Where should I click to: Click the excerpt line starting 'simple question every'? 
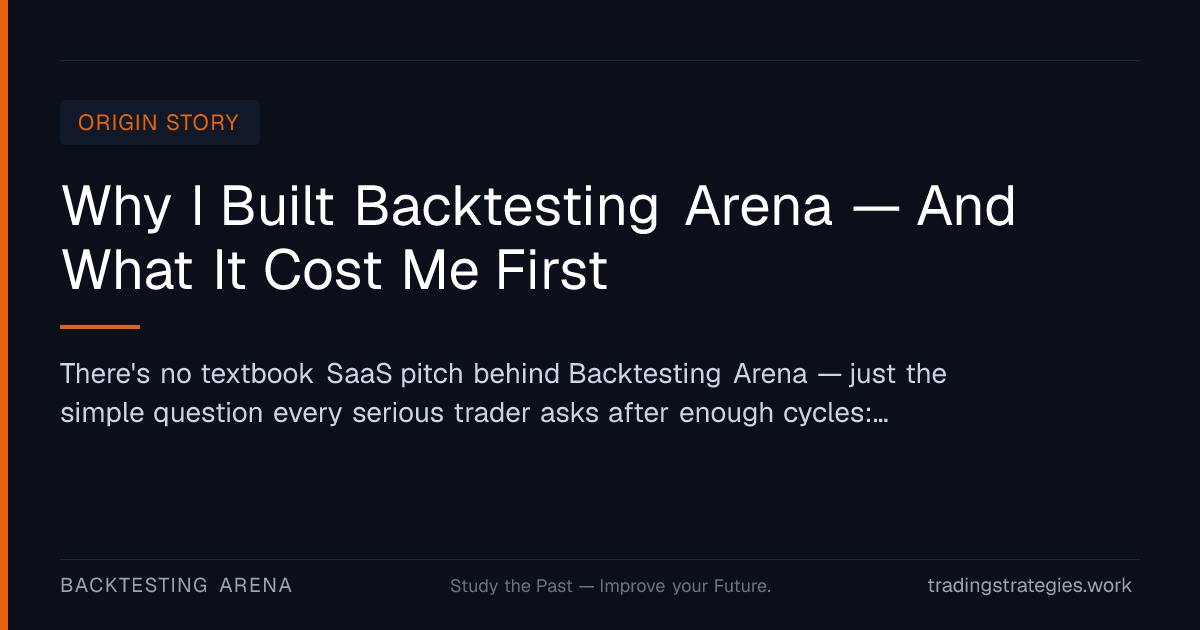474,413
